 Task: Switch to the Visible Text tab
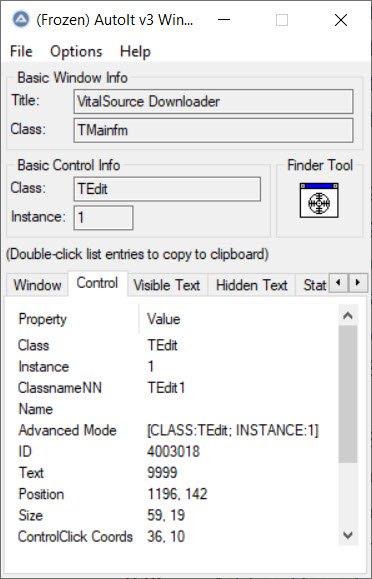(x=167, y=285)
